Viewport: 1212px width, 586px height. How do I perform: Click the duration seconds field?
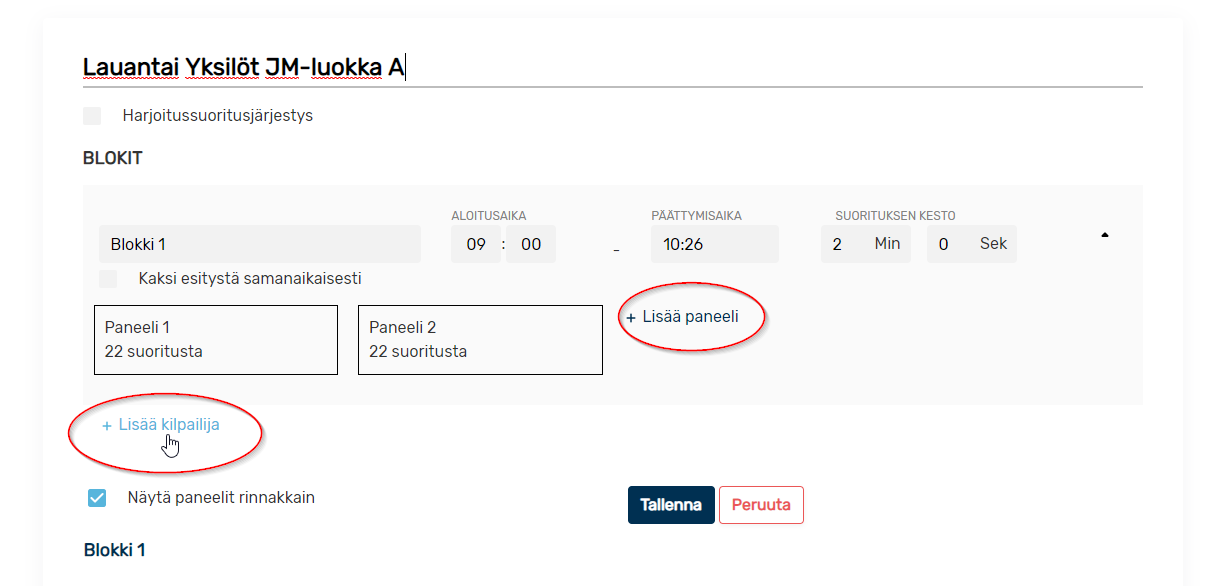tap(972, 244)
